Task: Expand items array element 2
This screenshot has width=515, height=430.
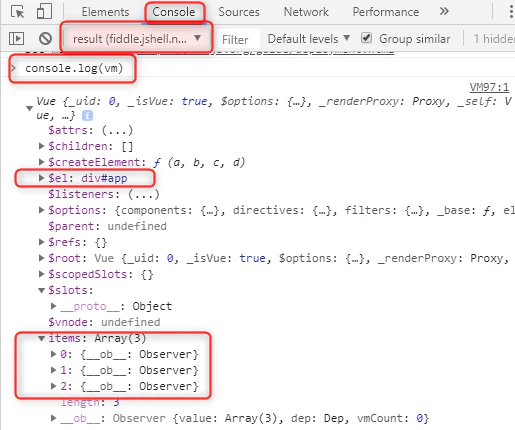Action: (53, 386)
